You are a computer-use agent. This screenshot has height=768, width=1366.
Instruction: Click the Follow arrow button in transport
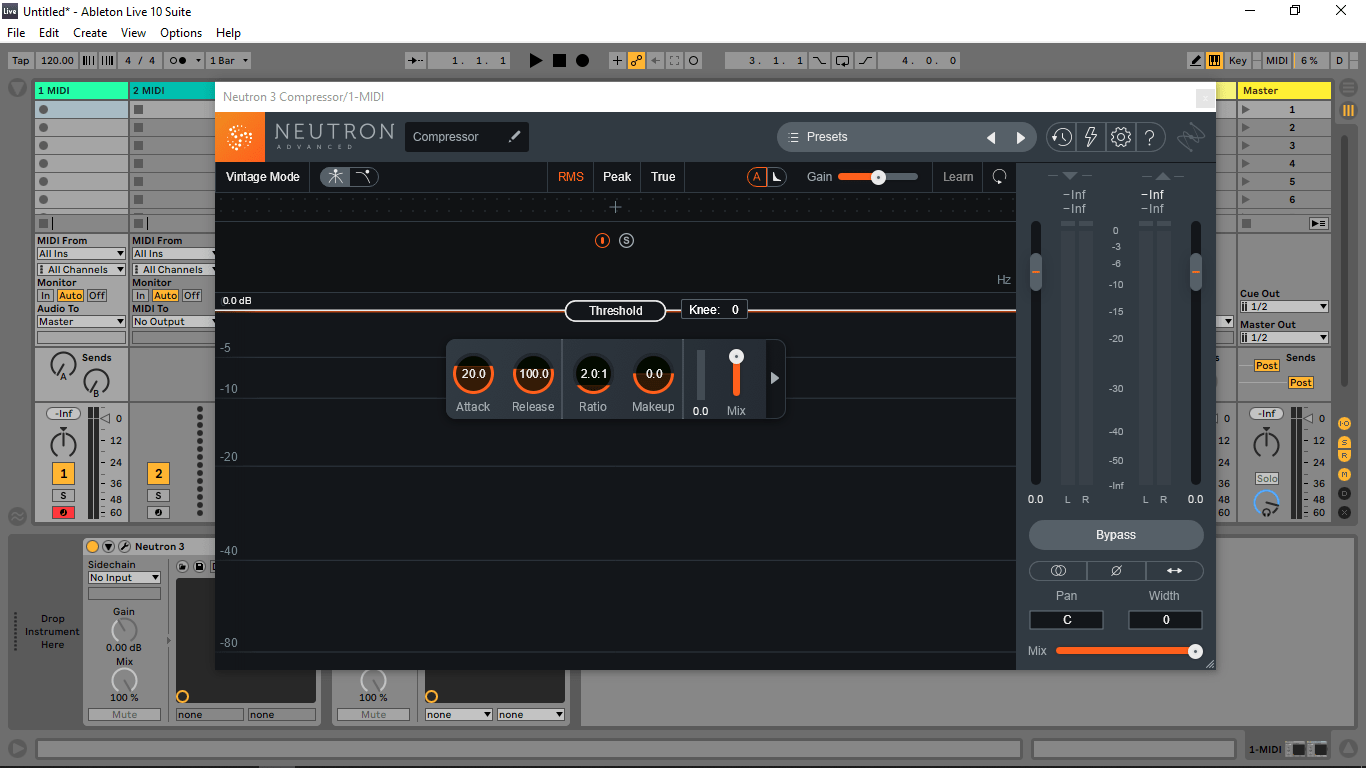[x=415, y=60]
